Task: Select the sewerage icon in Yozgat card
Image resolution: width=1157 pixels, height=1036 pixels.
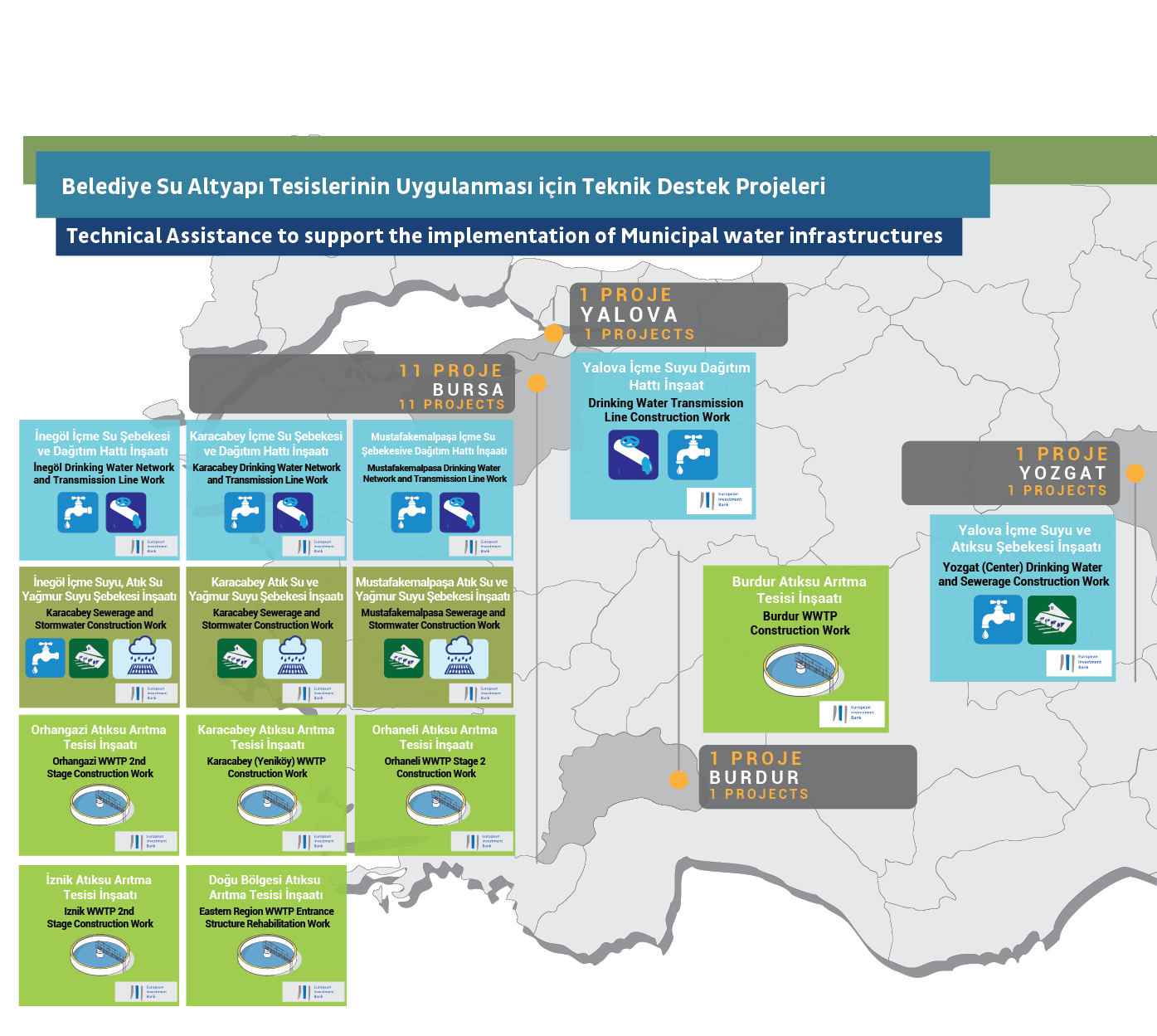Action: tap(1052, 620)
